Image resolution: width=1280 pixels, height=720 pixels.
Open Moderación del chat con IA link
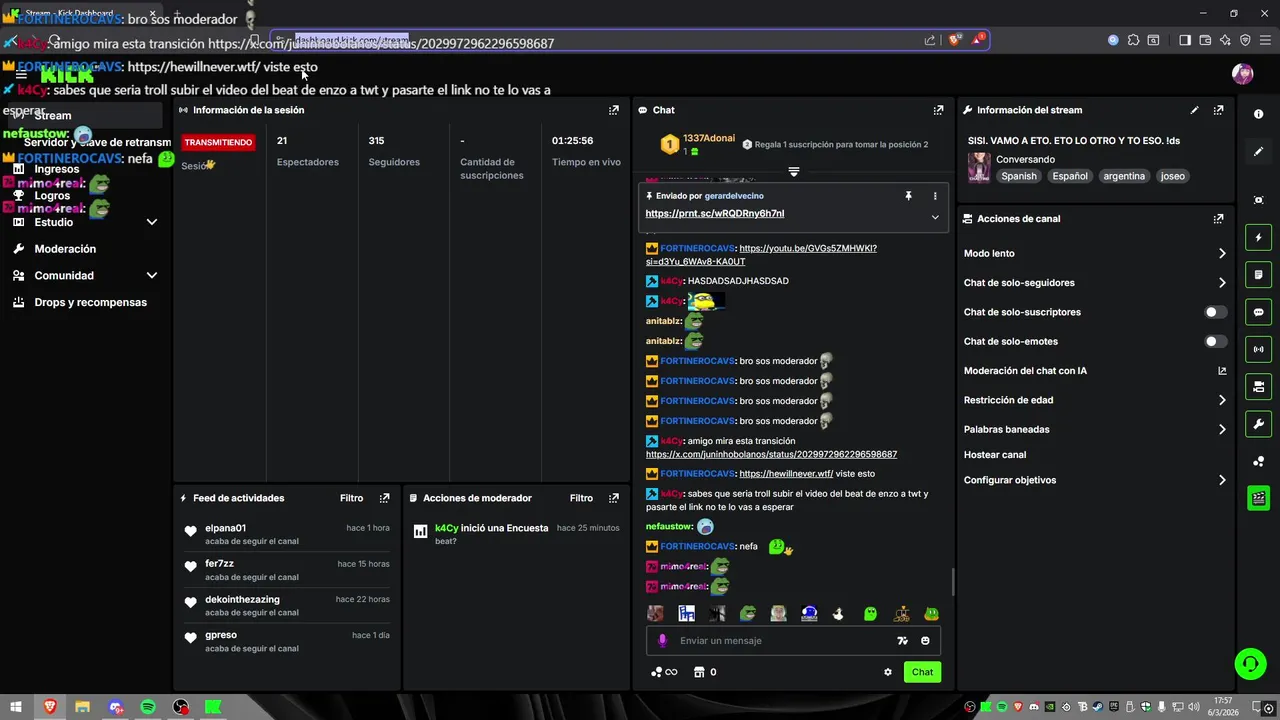(1095, 371)
